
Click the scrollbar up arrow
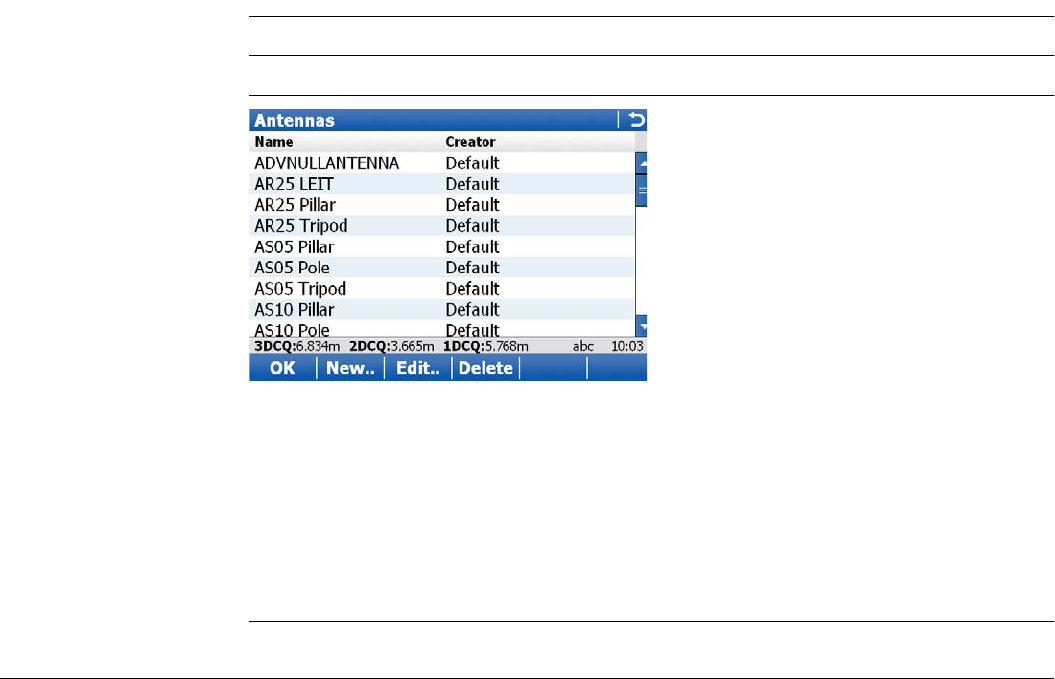tap(641, 163)
